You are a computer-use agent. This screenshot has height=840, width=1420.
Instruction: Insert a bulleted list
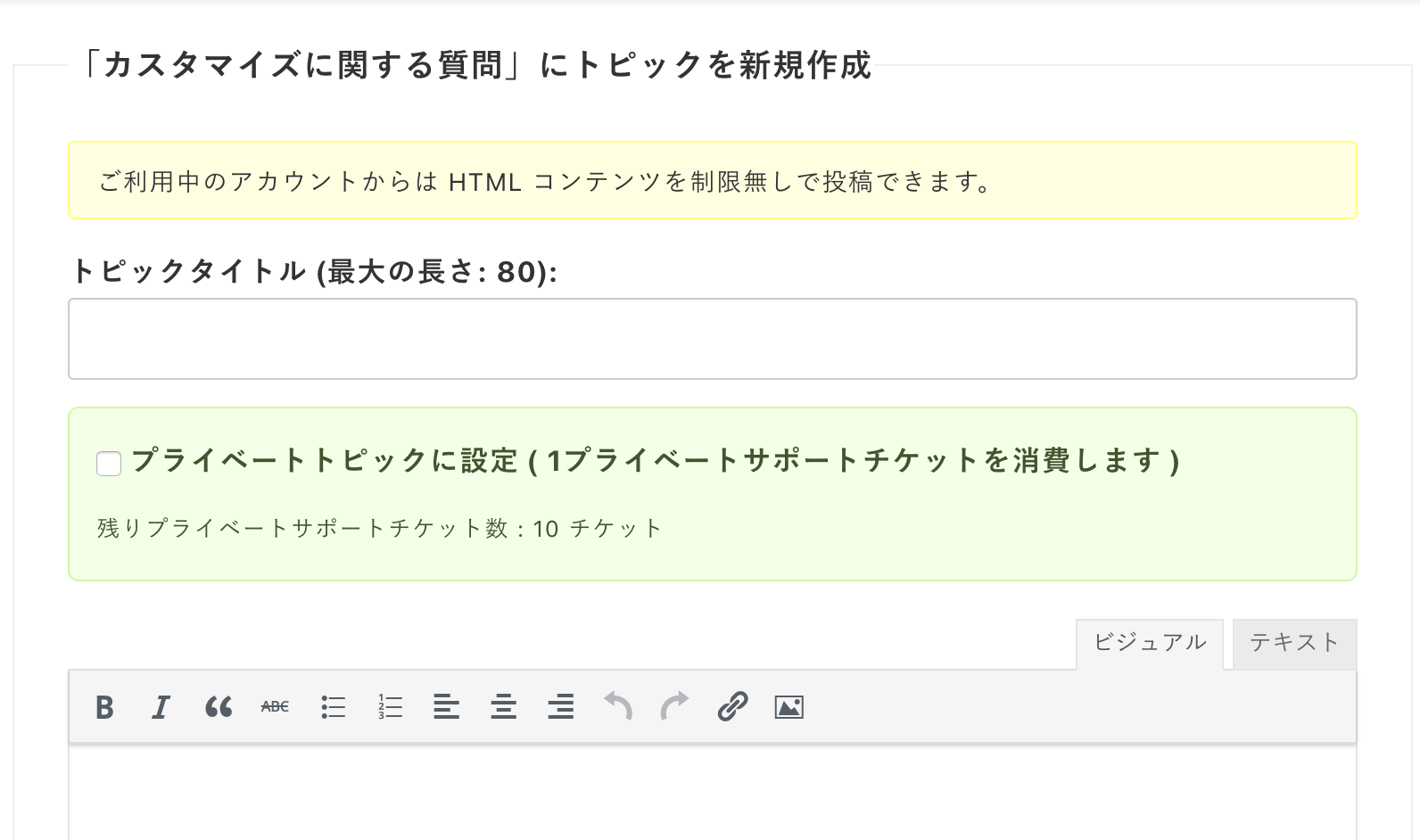(x=333, y=707)
